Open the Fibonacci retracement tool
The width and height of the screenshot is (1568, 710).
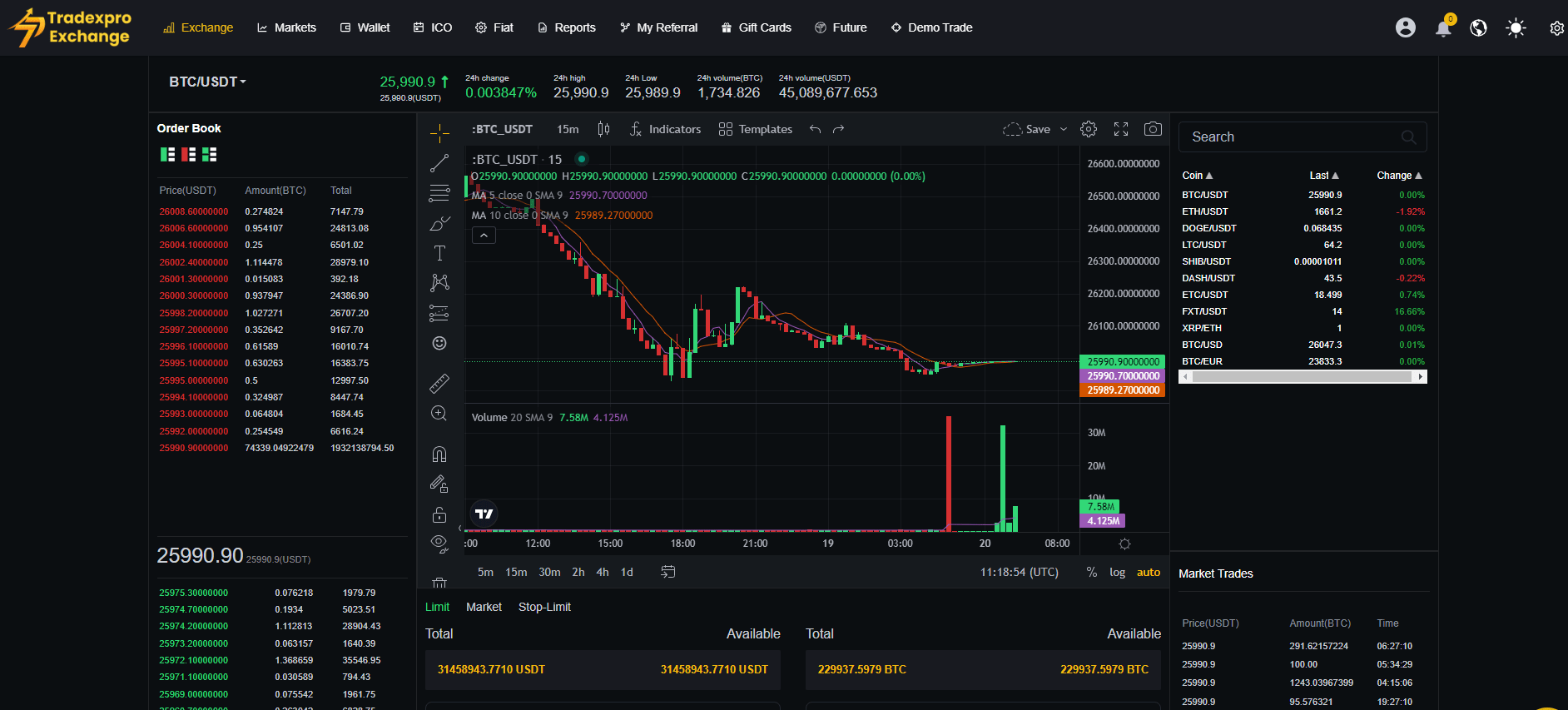[x=439, y=193]
